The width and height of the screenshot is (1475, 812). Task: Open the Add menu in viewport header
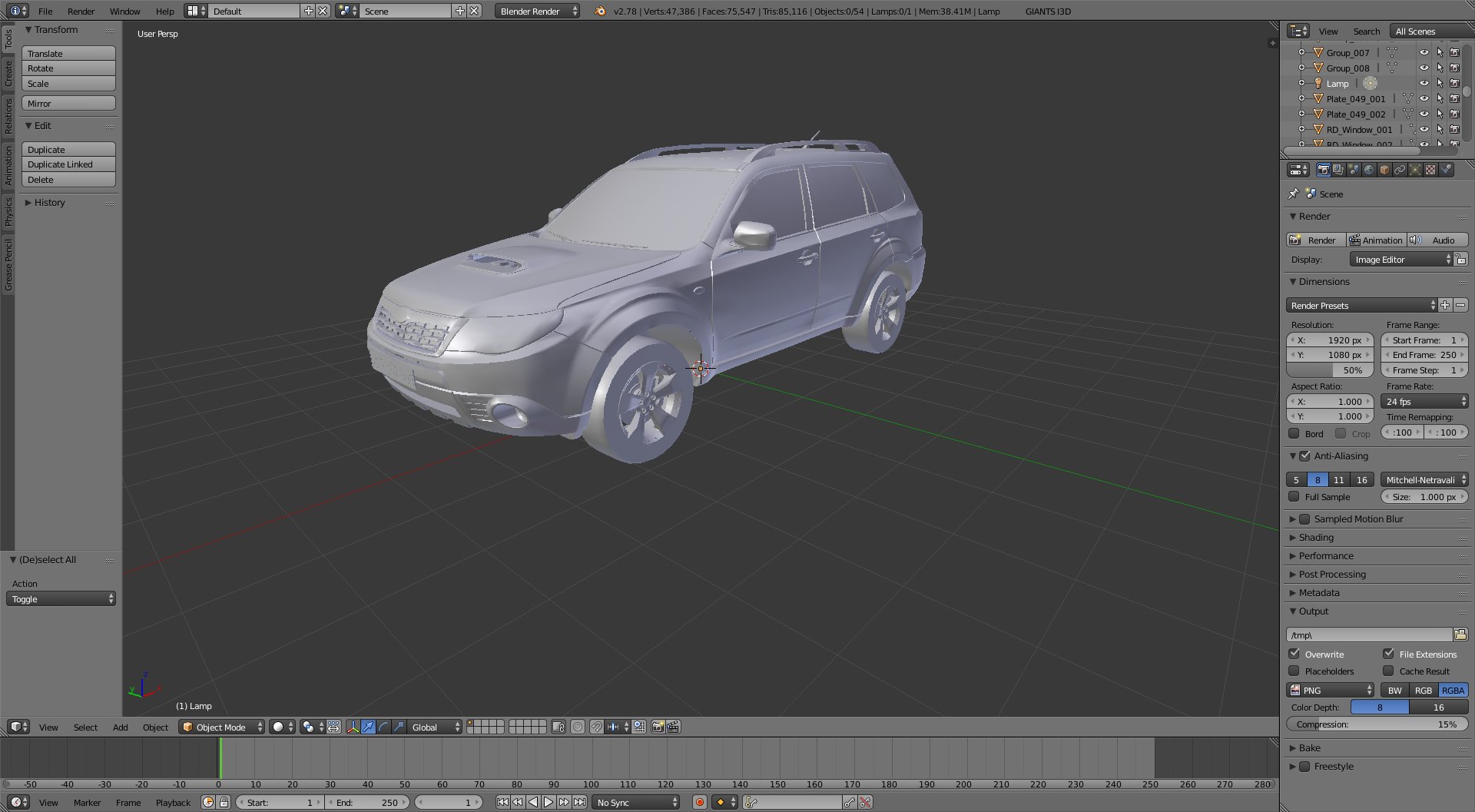pos(120,727)
